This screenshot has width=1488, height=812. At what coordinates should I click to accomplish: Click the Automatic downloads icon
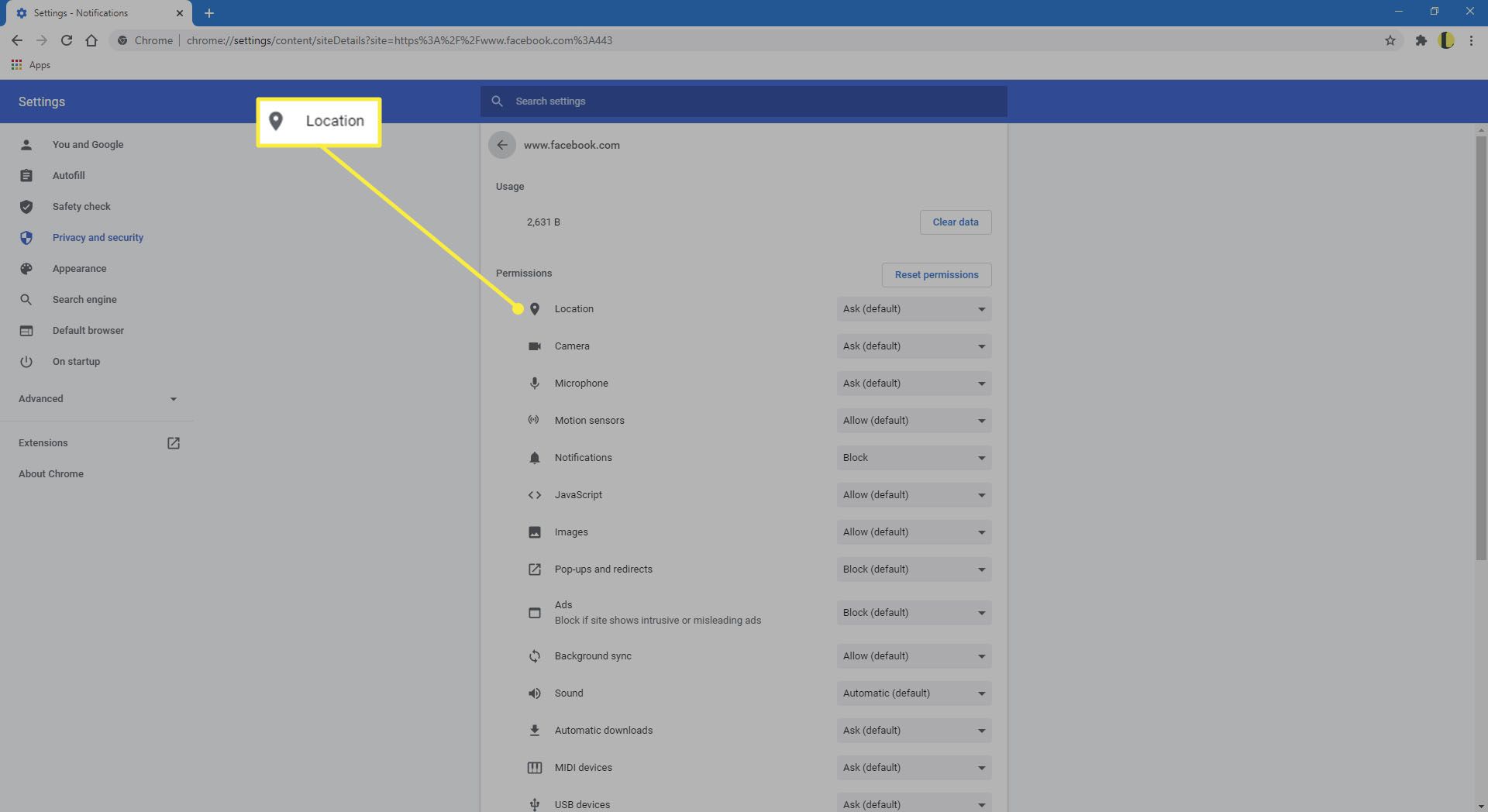[535, 731]
